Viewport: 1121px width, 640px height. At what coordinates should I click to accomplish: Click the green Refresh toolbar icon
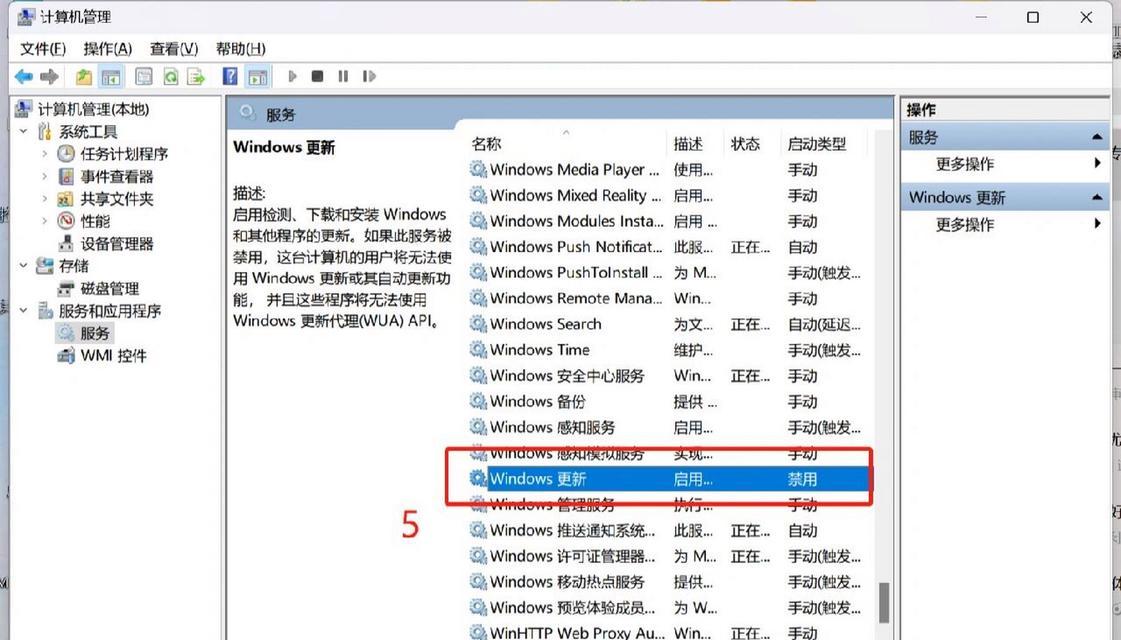[x=170, y=77]
